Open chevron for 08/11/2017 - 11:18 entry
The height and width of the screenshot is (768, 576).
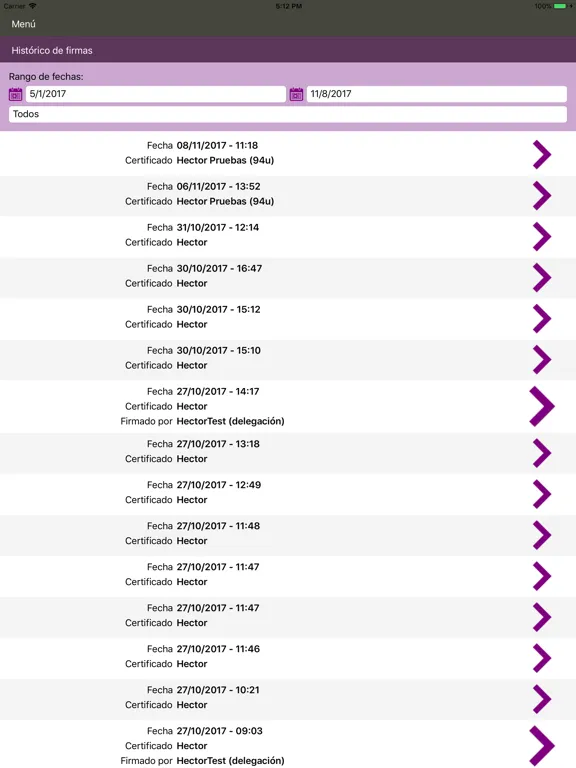pyautogui.click(x=542, y=154)
